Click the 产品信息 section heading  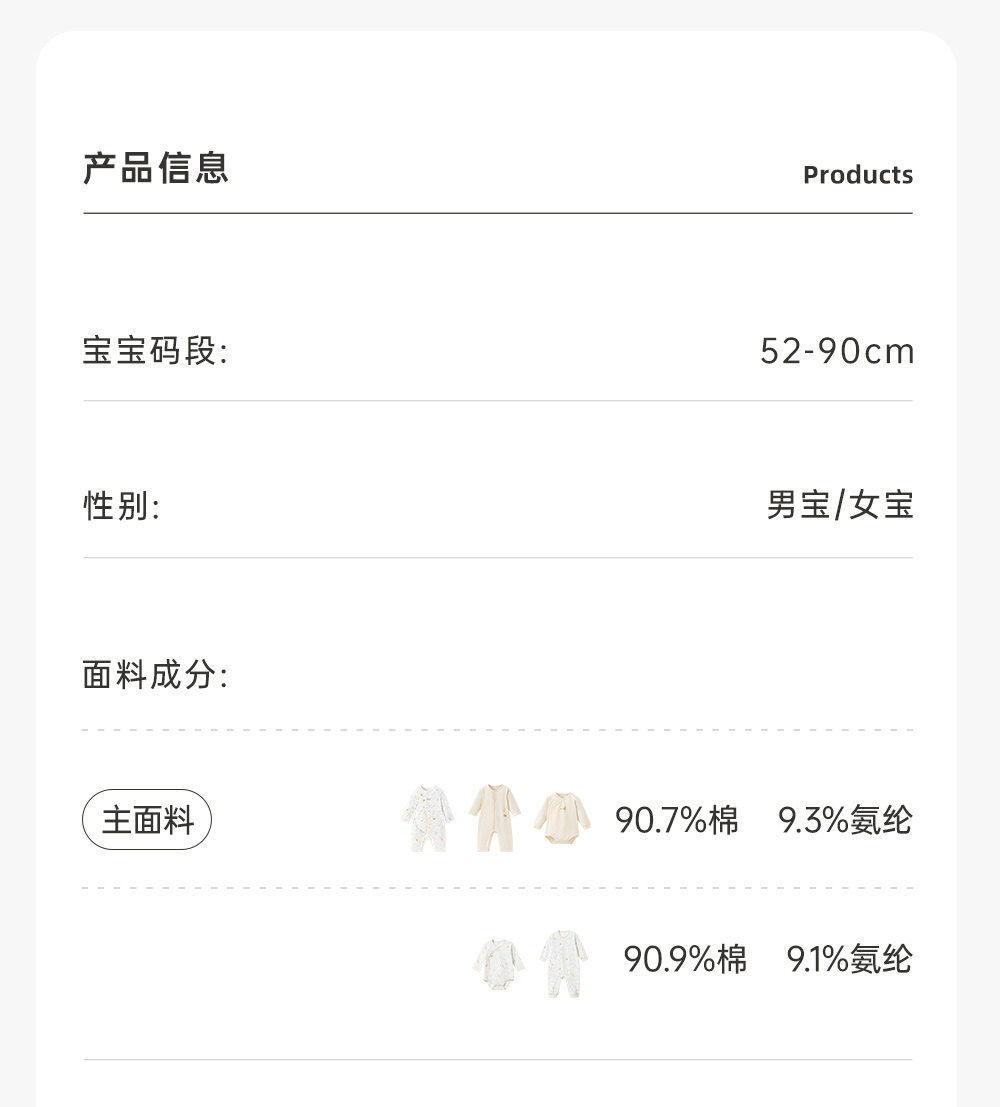[156, 168]
